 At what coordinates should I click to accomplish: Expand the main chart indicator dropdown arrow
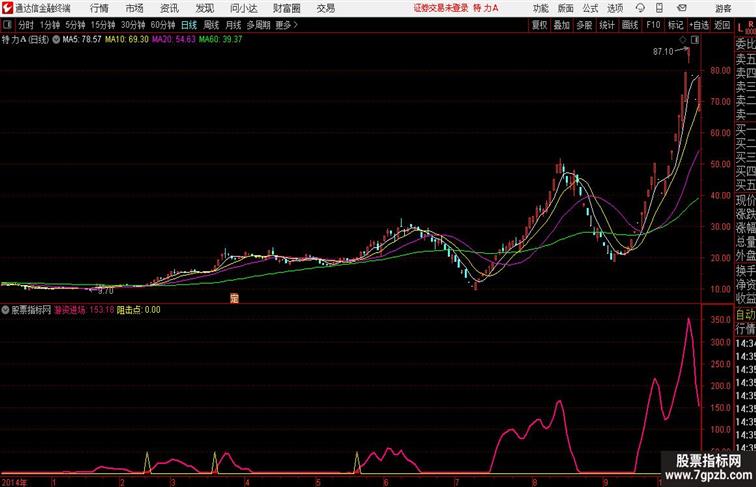click(56, 40)
